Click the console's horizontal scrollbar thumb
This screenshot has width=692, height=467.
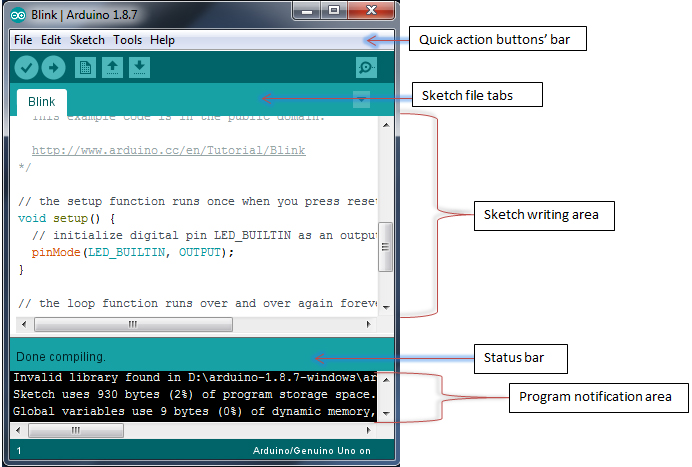pos(76,430)
